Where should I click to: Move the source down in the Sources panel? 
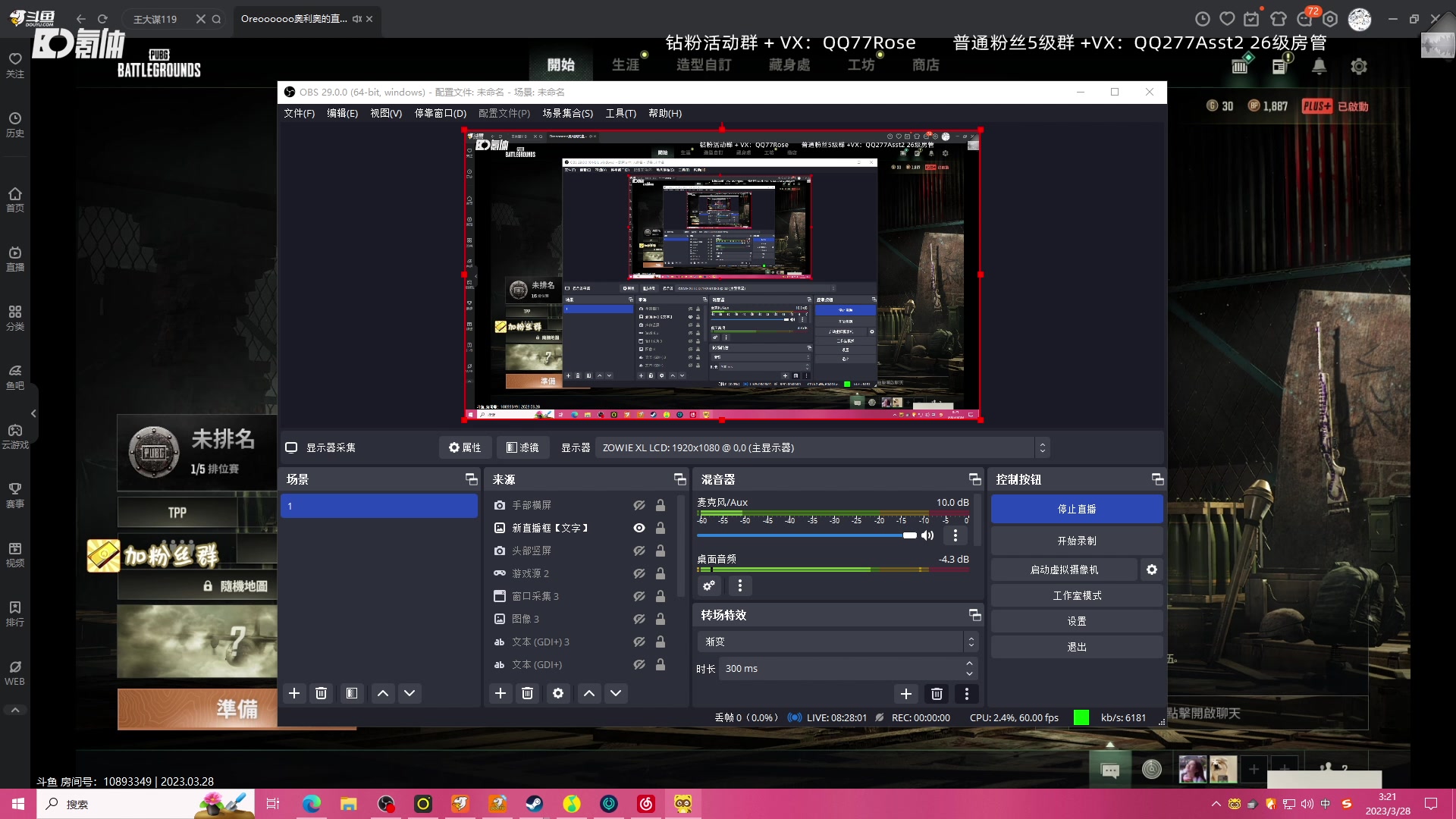pos(616,693)
